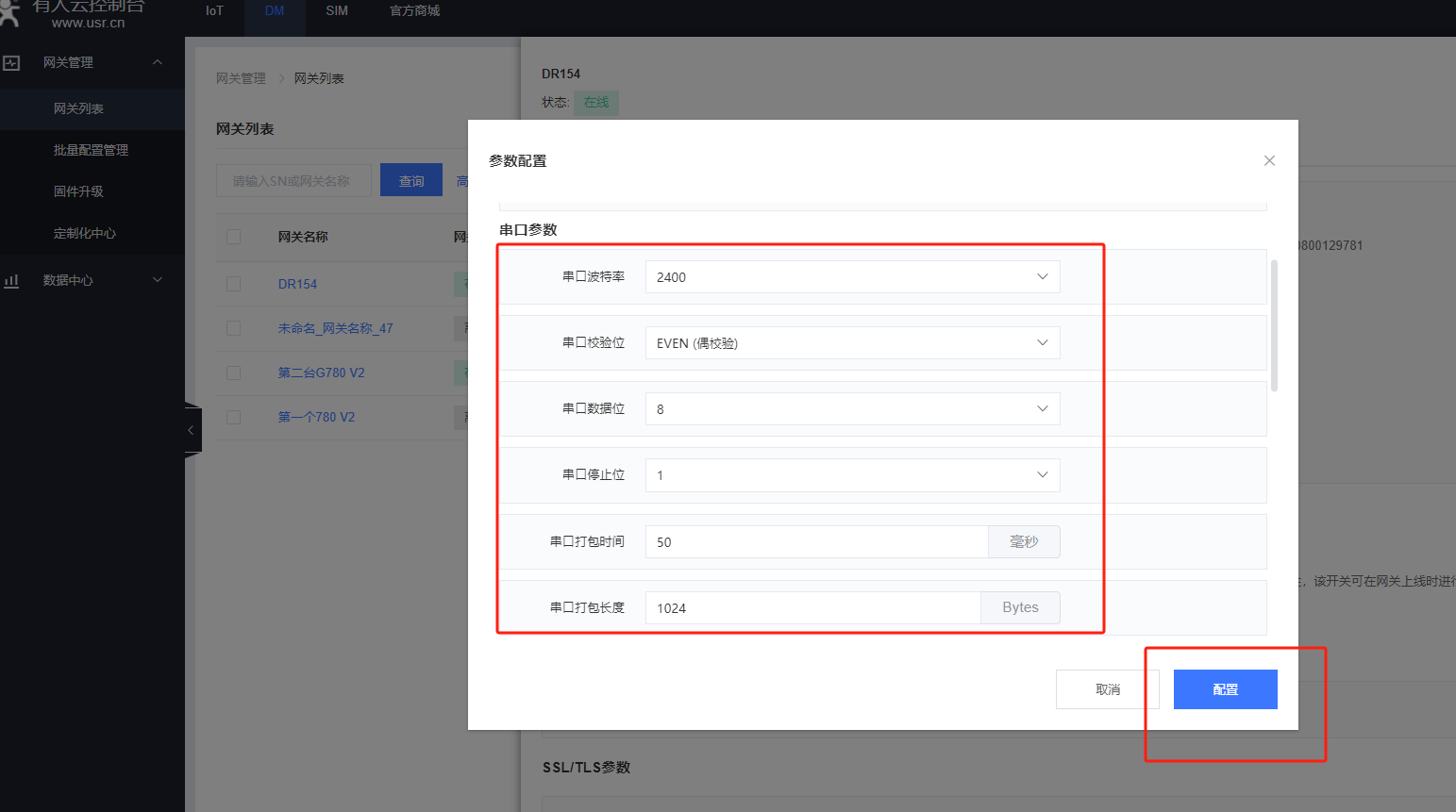Click the 网关管理 sidebar monitor icon

click(x=11, y=63)
